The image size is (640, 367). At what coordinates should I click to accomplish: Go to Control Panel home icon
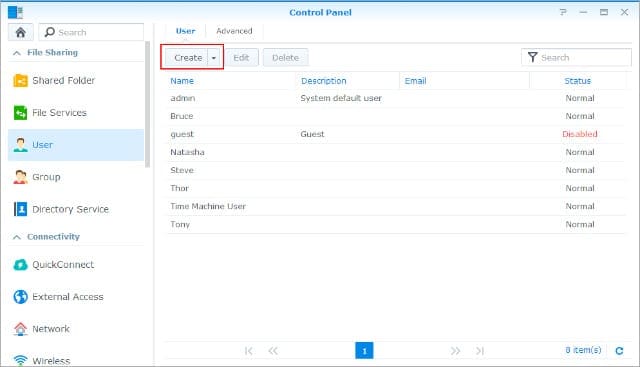[x=20, y=32]
